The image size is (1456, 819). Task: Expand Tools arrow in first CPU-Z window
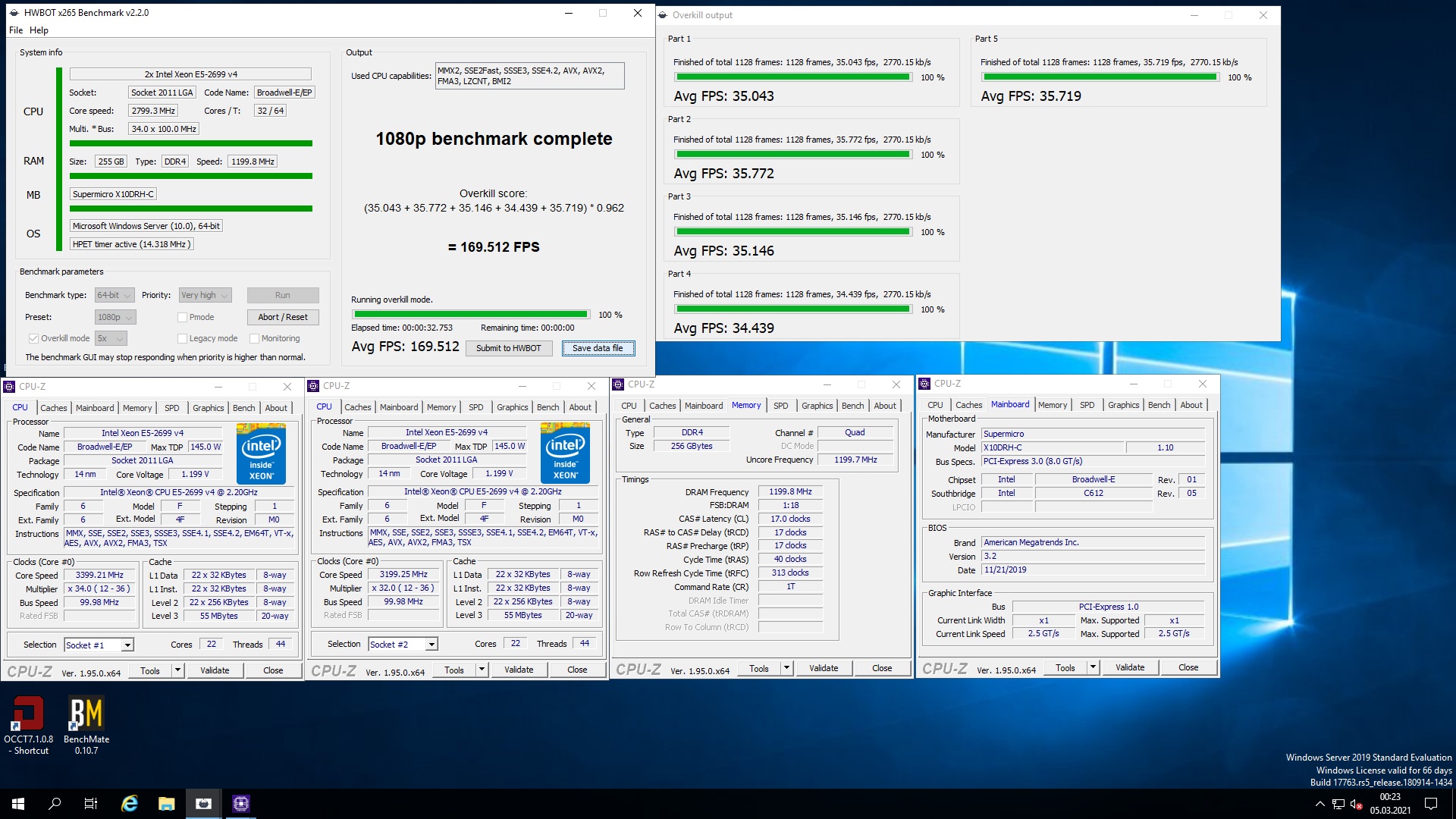(x=177, y=670)
